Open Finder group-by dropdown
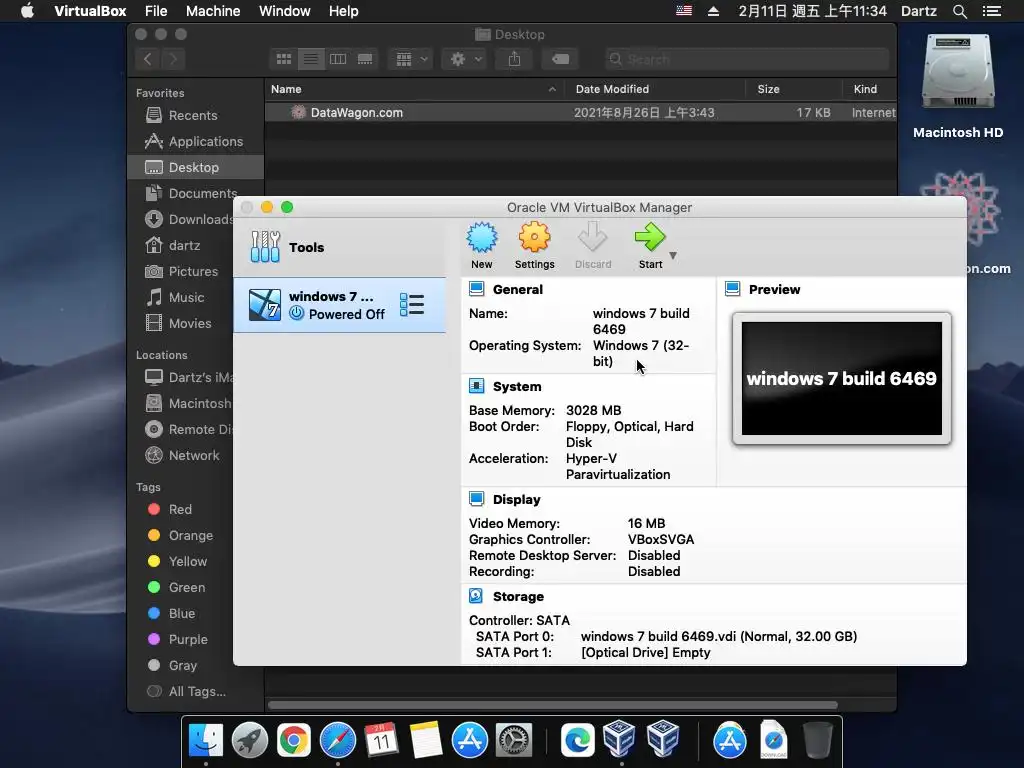 coord(411,59)
